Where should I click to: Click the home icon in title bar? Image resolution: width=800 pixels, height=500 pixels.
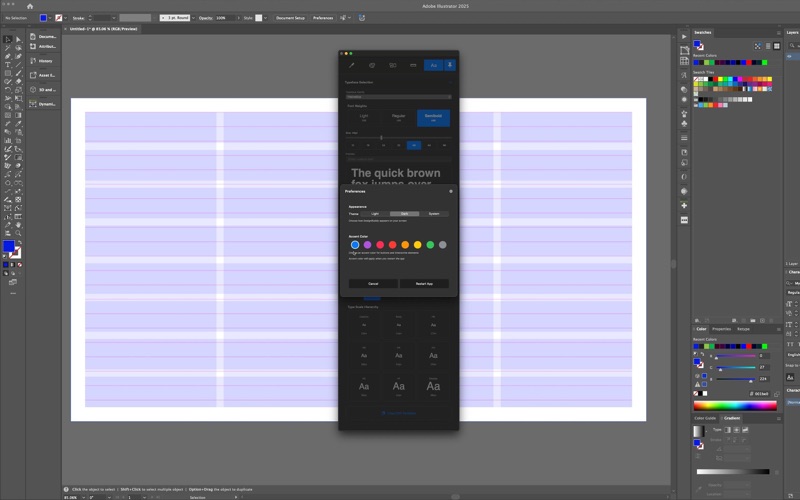pos(30,6)
